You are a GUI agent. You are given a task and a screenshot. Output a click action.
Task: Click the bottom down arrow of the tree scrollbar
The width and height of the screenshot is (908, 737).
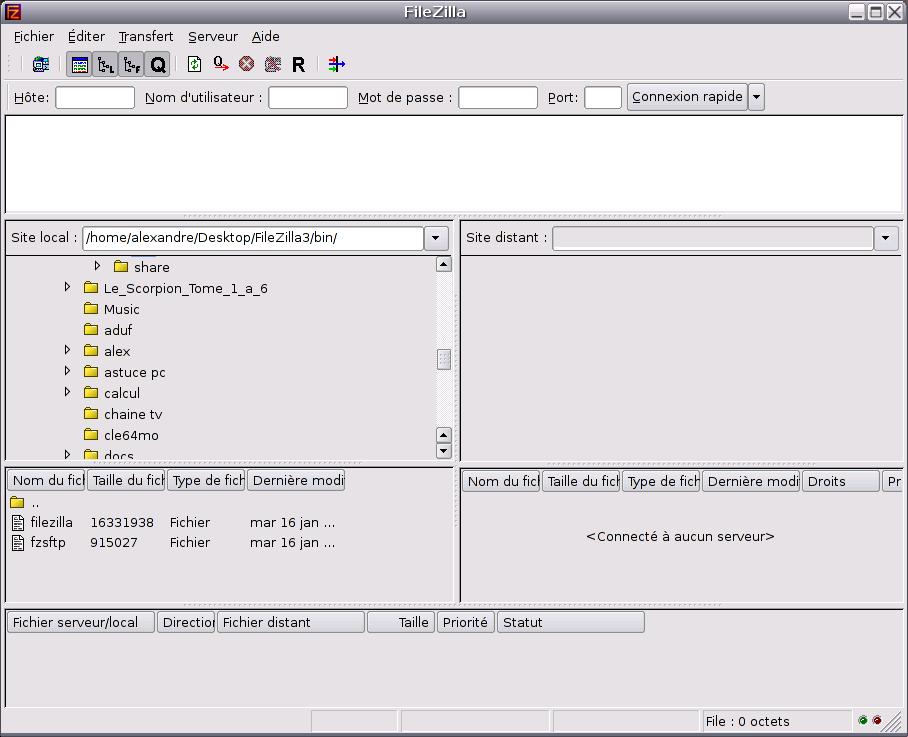(x=444, y=450)
